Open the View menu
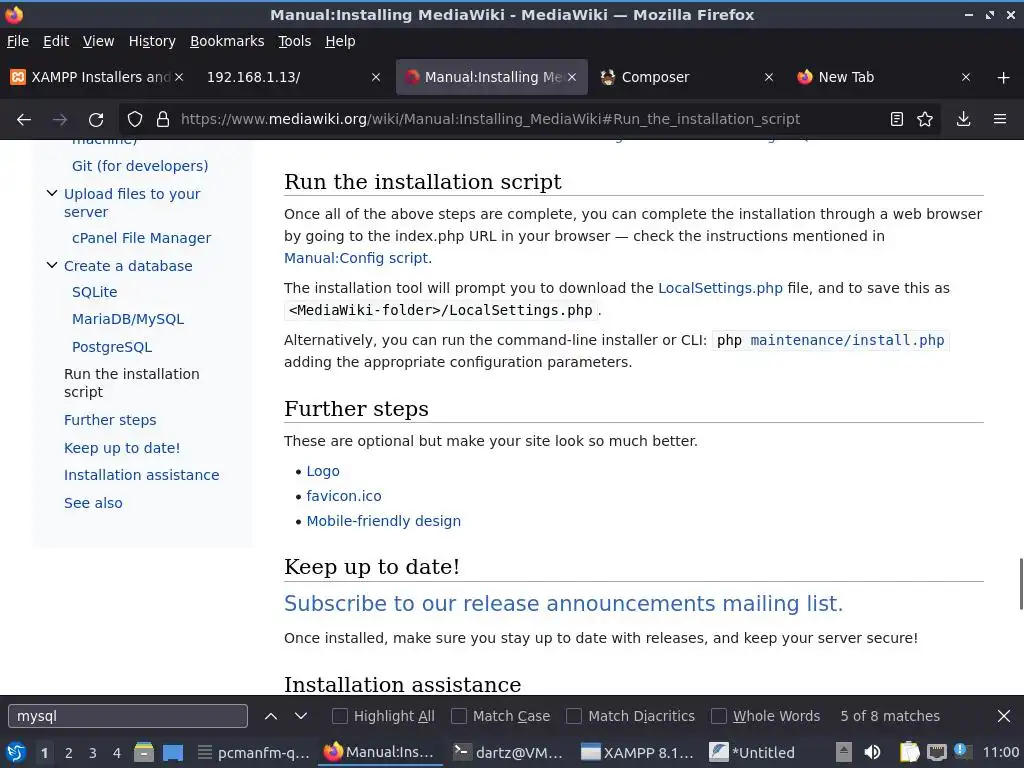This screenshot has width=1024, height=768. click(98, 41)
